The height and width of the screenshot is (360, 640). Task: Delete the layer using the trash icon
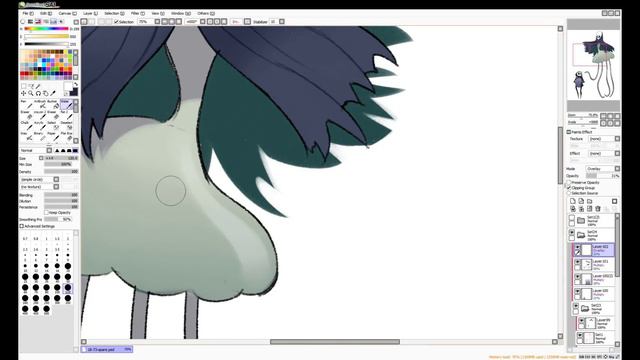pyautogui.click(x=598, y=209)
